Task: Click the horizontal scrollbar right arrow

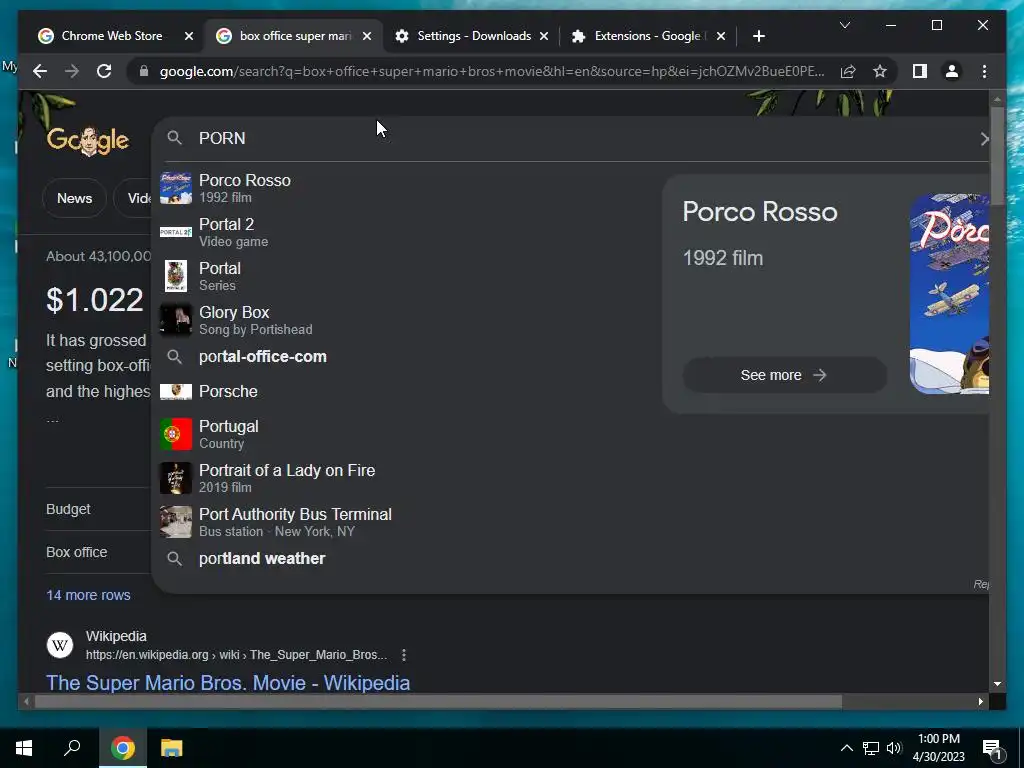Action: click(x=980, y=701)
